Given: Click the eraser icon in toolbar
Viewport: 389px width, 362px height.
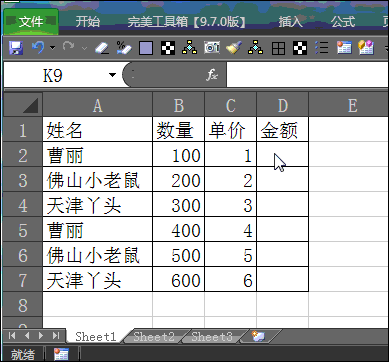Looking at the screenshot, I should pyautogui.click(x=102, y=48).
